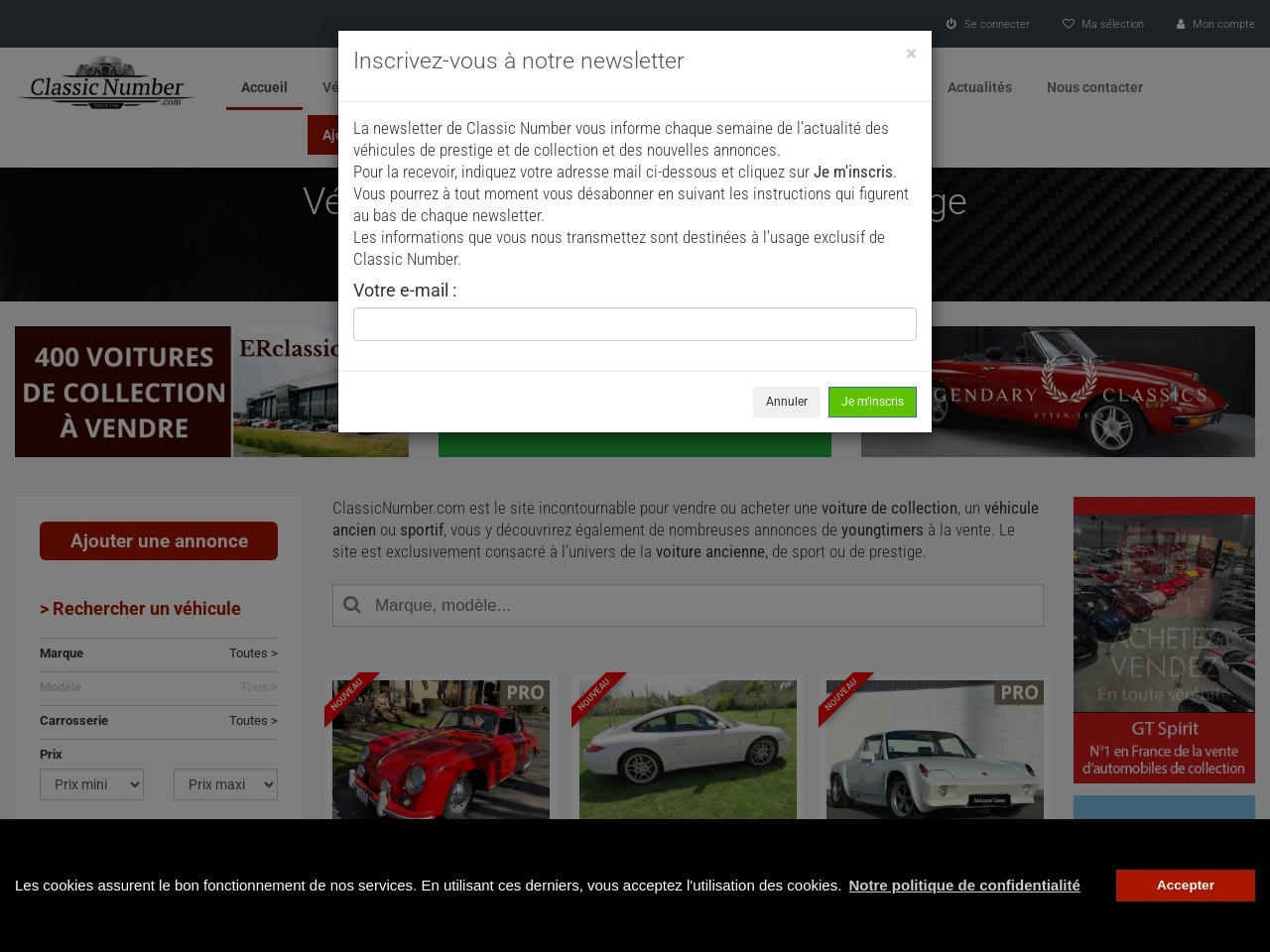
Task: Open the GT Spirit advertisement
Action: pyautogui.click(x=1164, y=640)
